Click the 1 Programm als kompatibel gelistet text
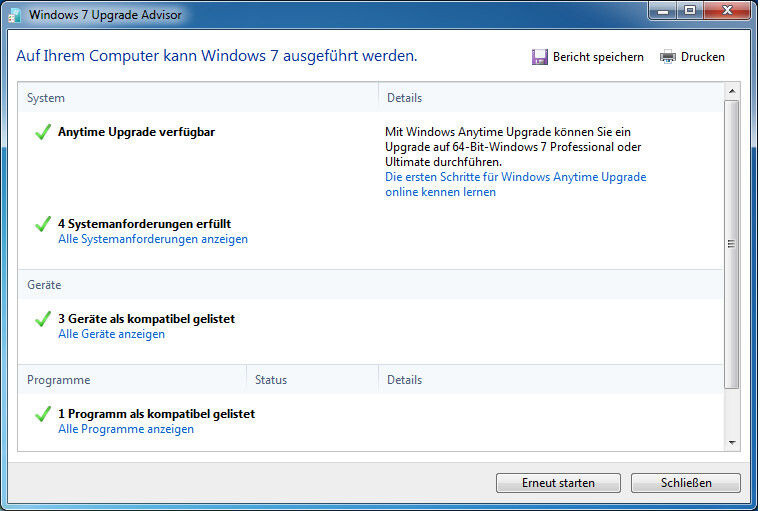This screenshot has width=768, height=511. pyautogui.click(x=156, y=414)
